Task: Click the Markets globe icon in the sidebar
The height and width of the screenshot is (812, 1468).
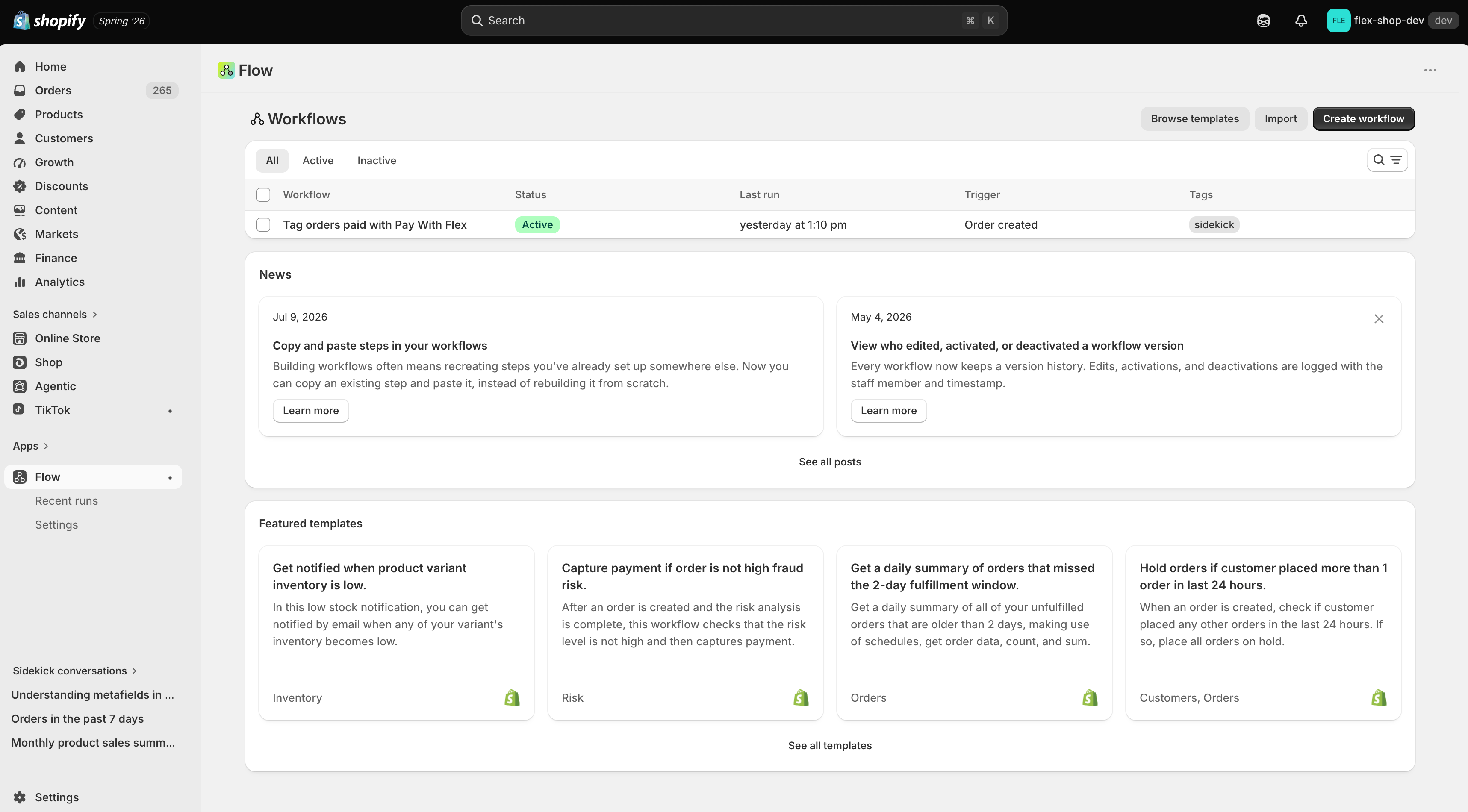Action: tap(20, 234)
